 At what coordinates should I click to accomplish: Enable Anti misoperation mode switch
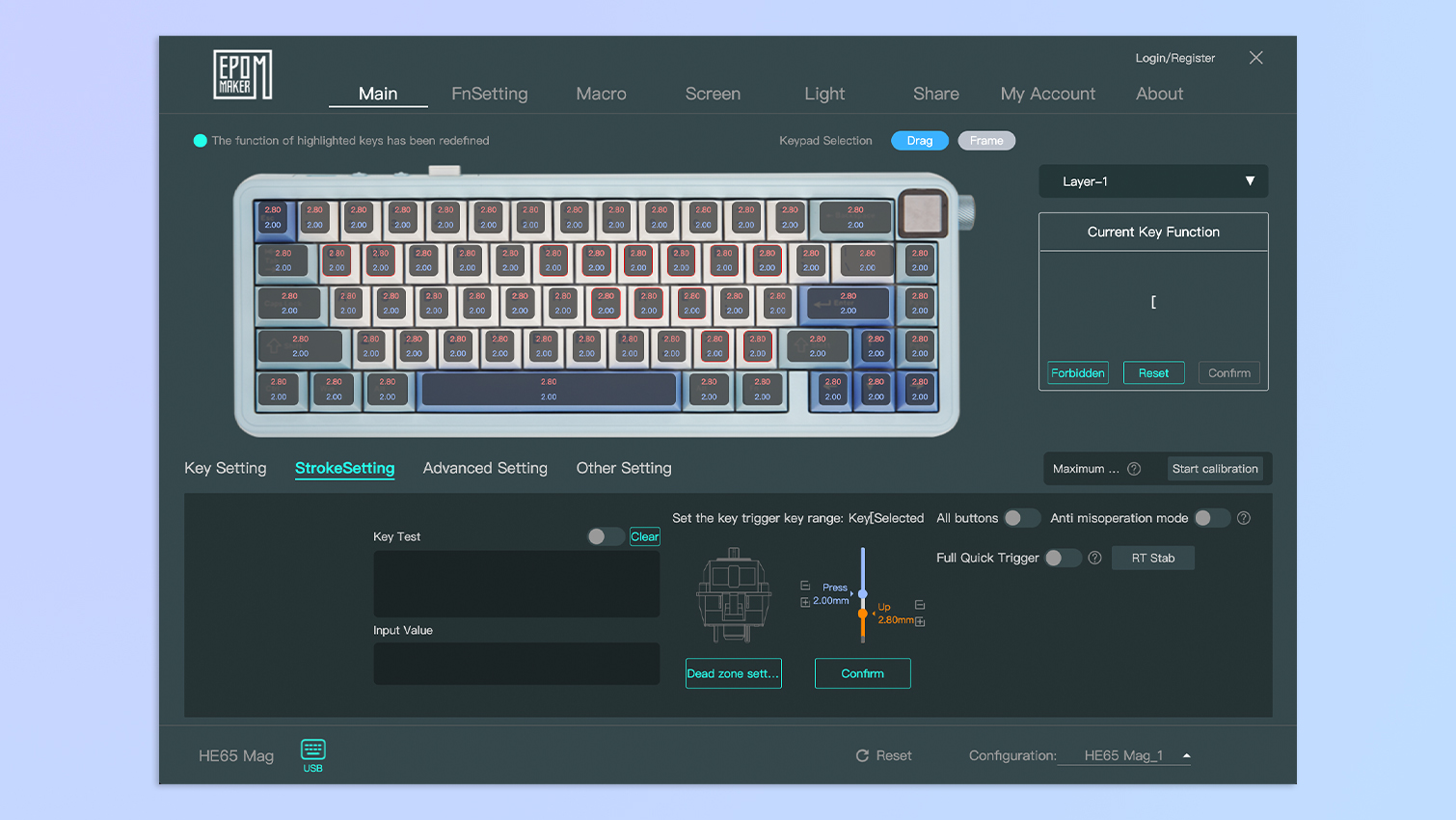(x=1211, y=518)
